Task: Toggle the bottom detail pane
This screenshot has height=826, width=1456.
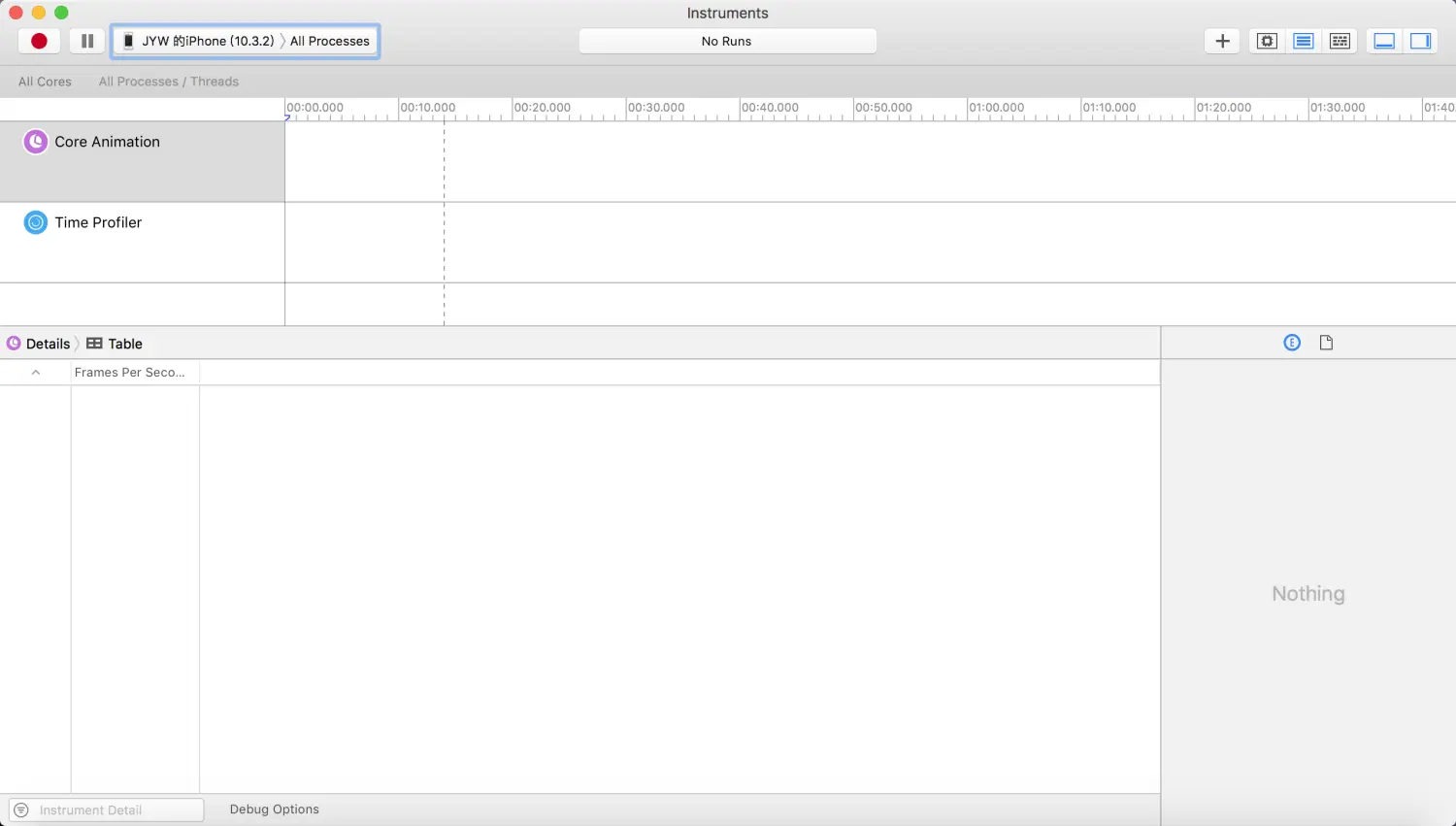Action: (1384, 41)
